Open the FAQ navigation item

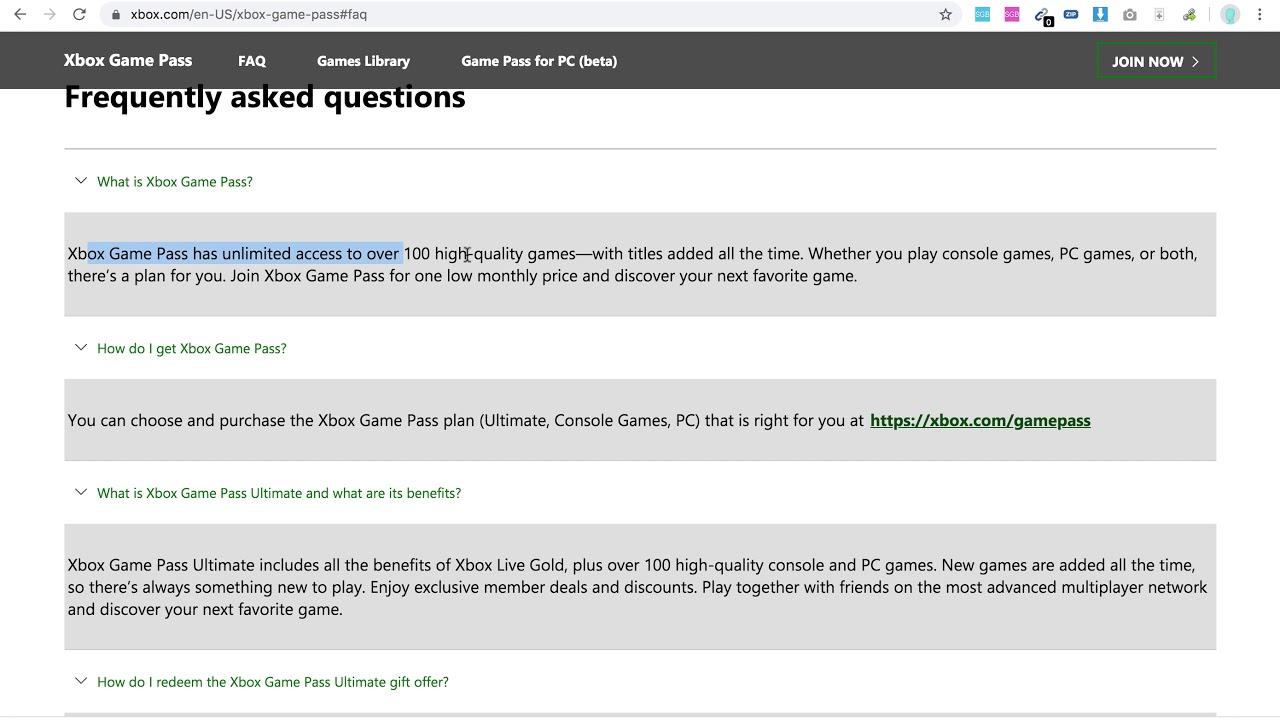[x=252, y=61]
